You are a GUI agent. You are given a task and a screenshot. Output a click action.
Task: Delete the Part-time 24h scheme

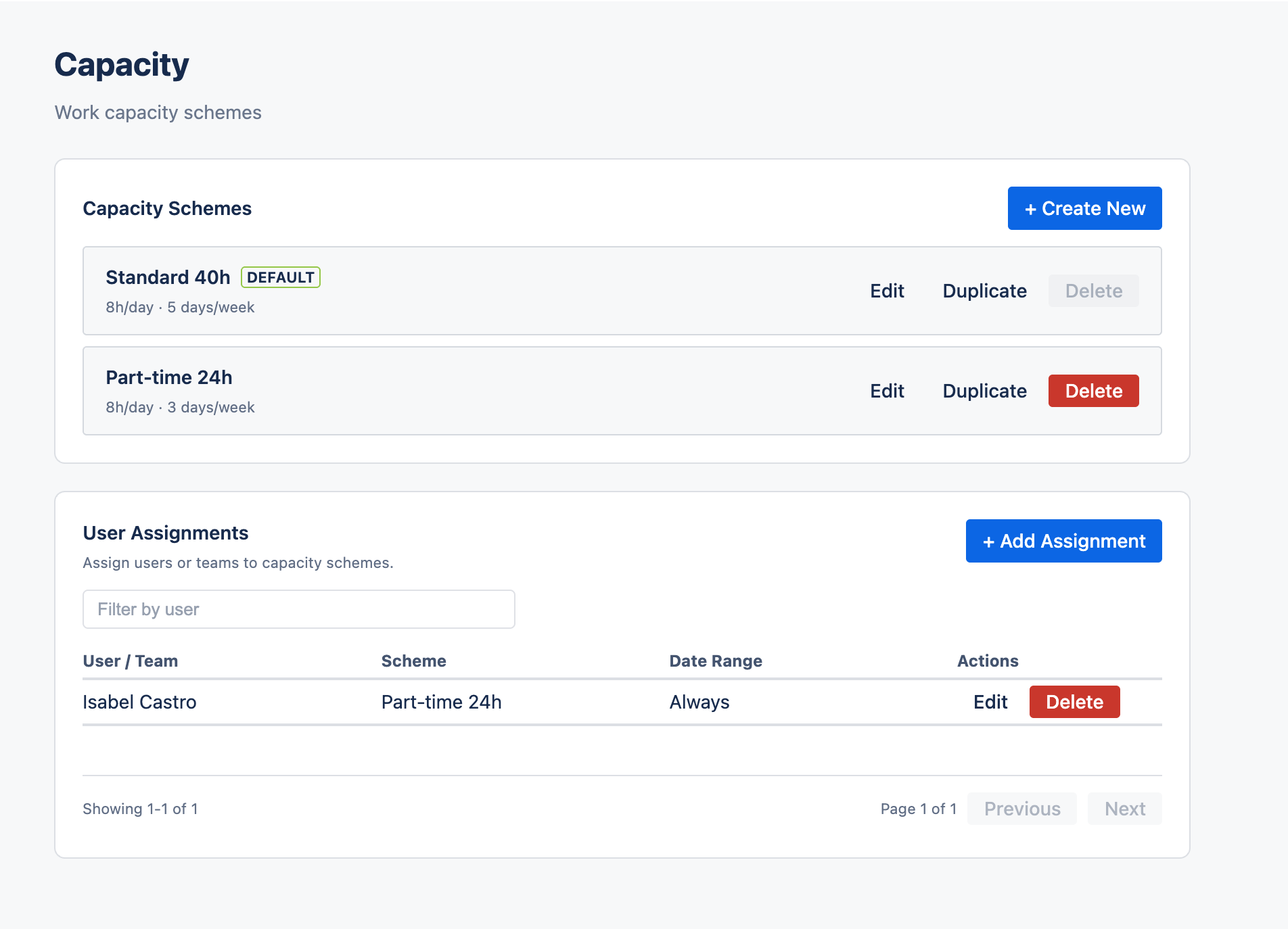pyautogui.click(x=1094, y=391)
